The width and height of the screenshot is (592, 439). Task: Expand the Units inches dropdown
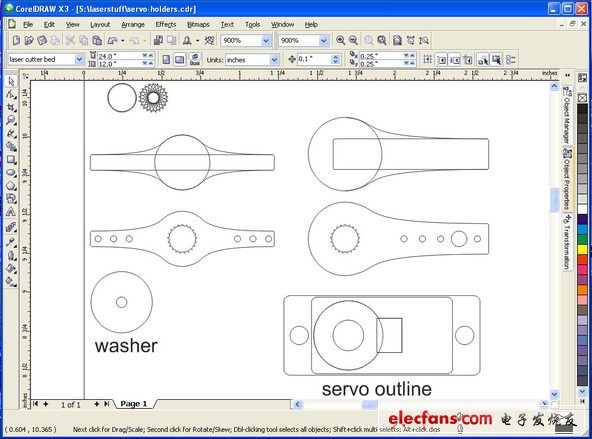(x=274, y=60)
